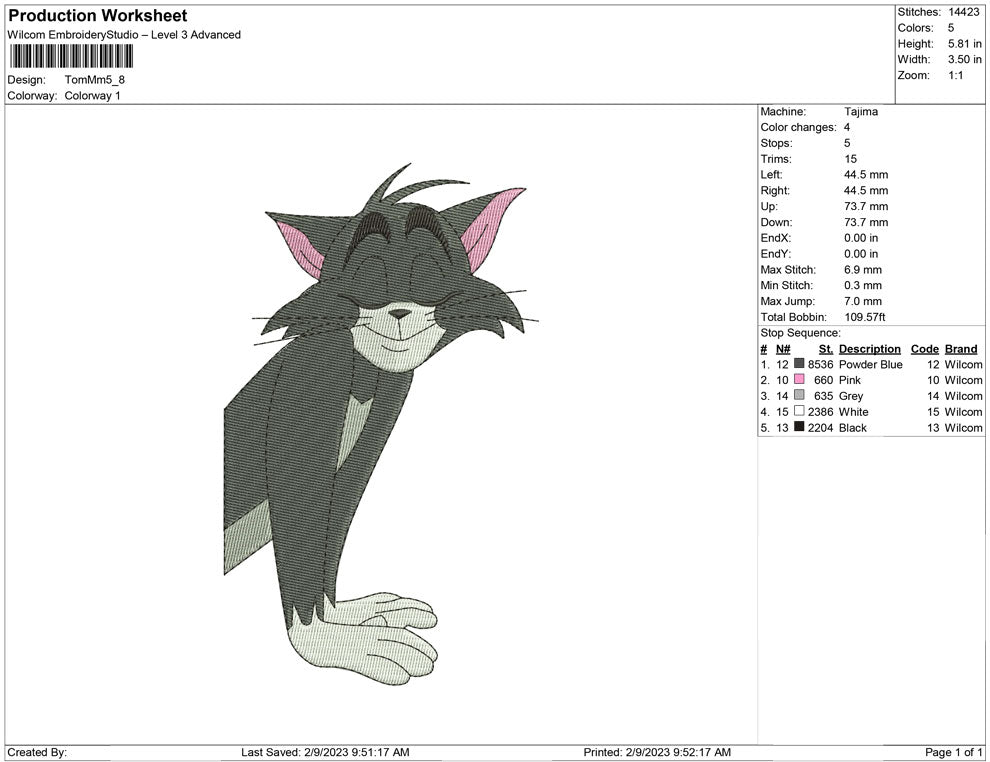The image size is (990, 762).
Task: Click the Min Stitch value 0.3 mm
Action: 863,285
